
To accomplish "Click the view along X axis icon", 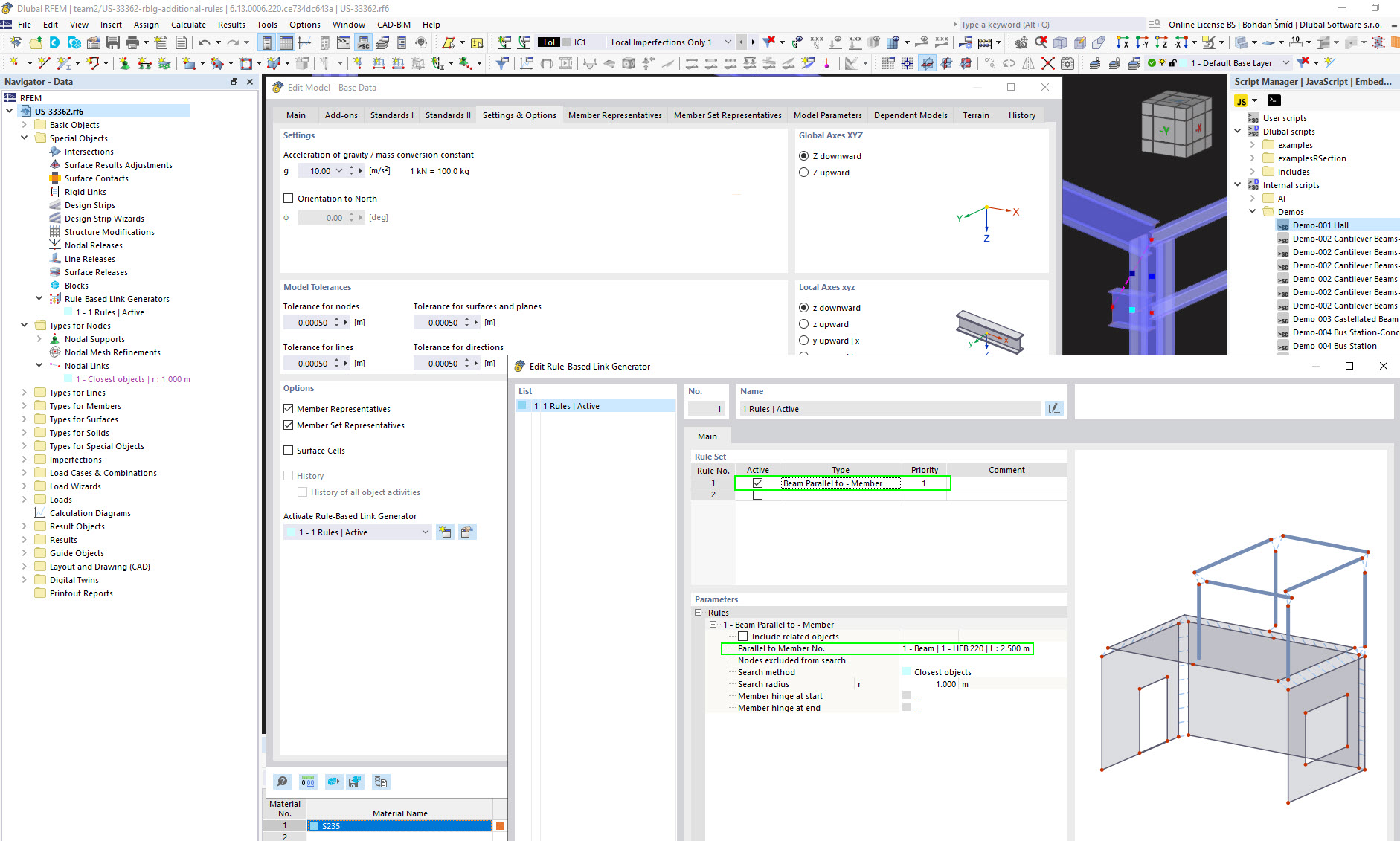I will [1123, 42].
